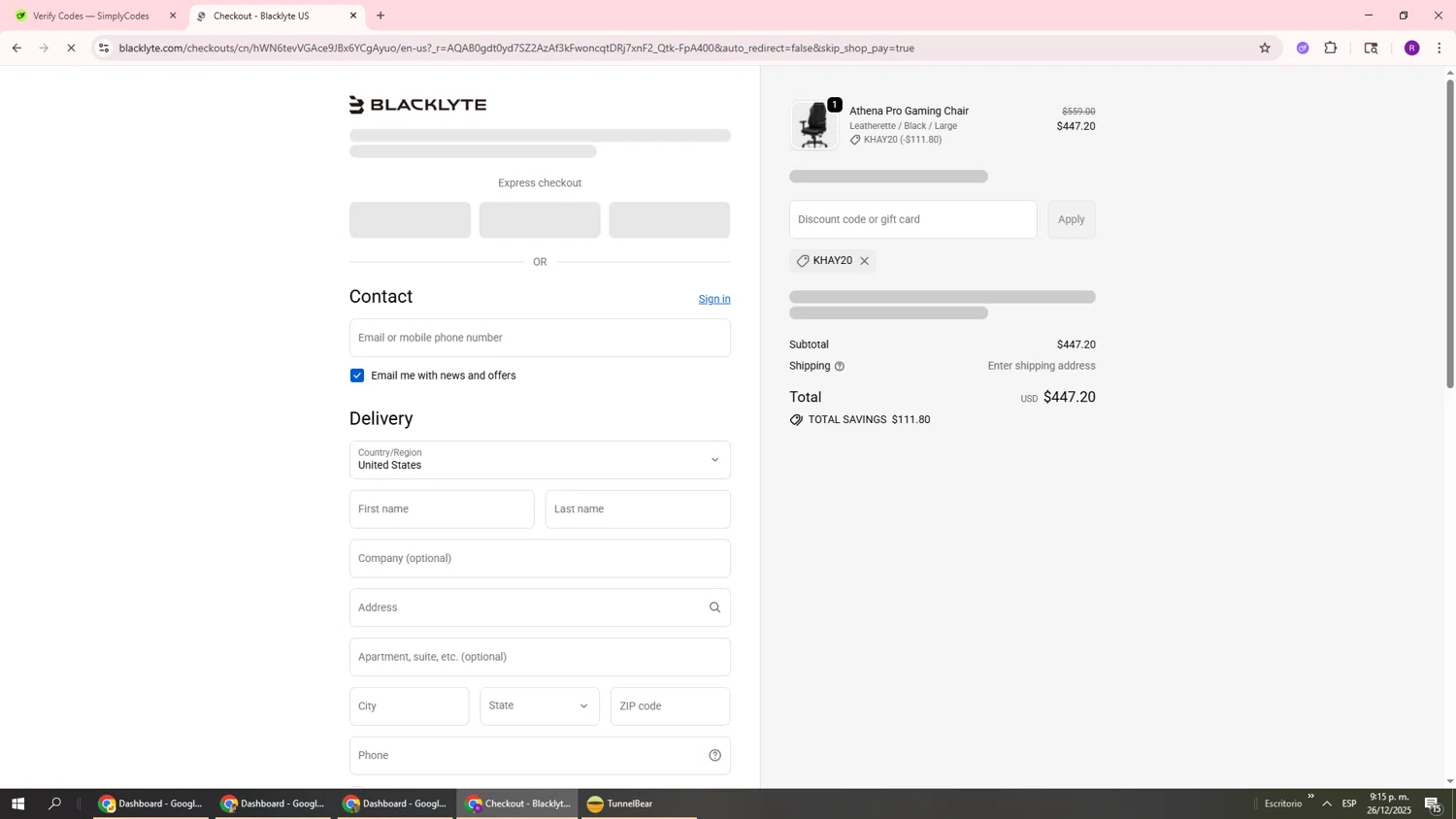This screenshot has height=819, width=1456.
Task: Bookmark this page with star icon
Action: click(x=1264, y=48)
